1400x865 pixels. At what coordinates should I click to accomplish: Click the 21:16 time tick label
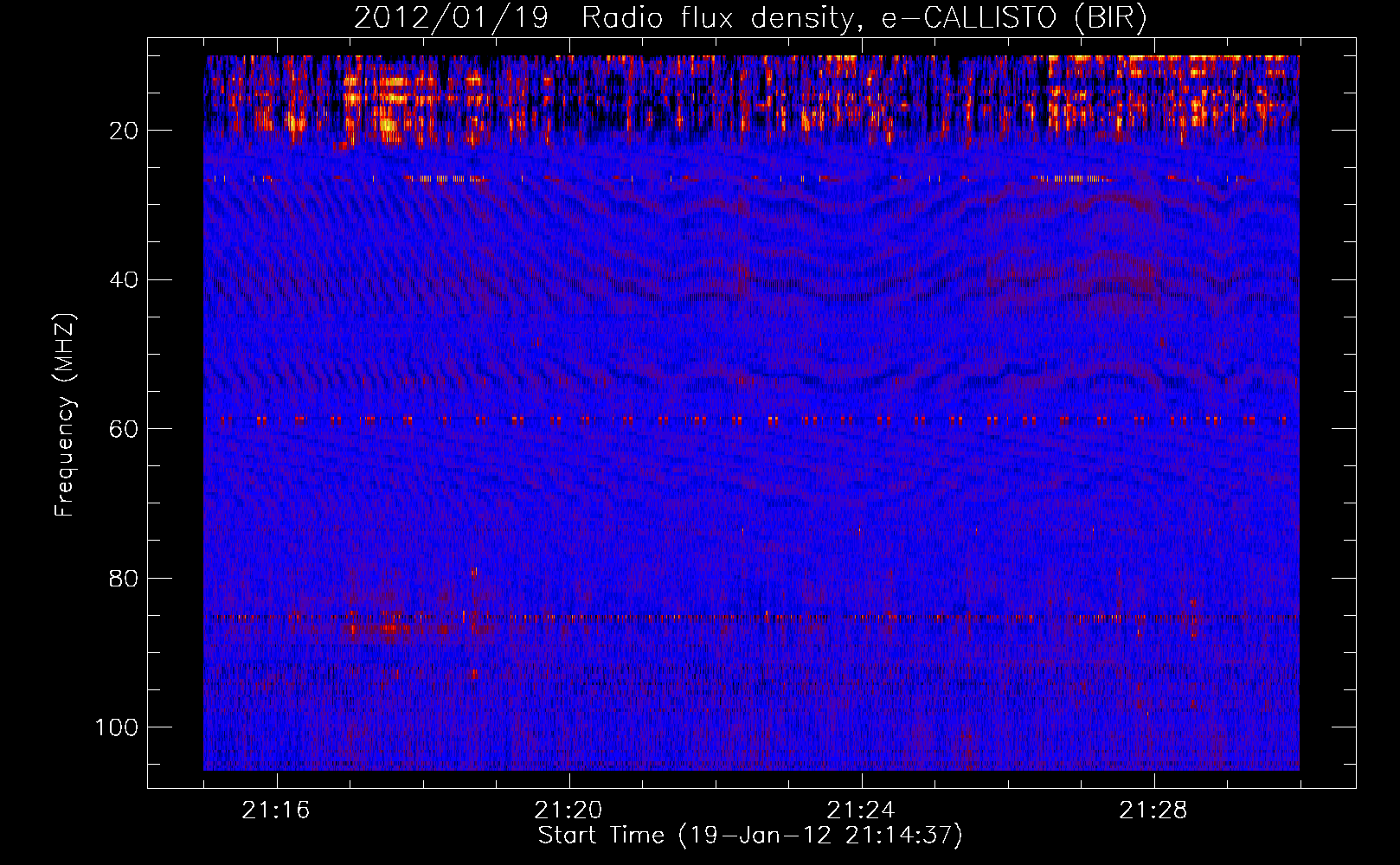pyautogui.click(x=276, y=811)
